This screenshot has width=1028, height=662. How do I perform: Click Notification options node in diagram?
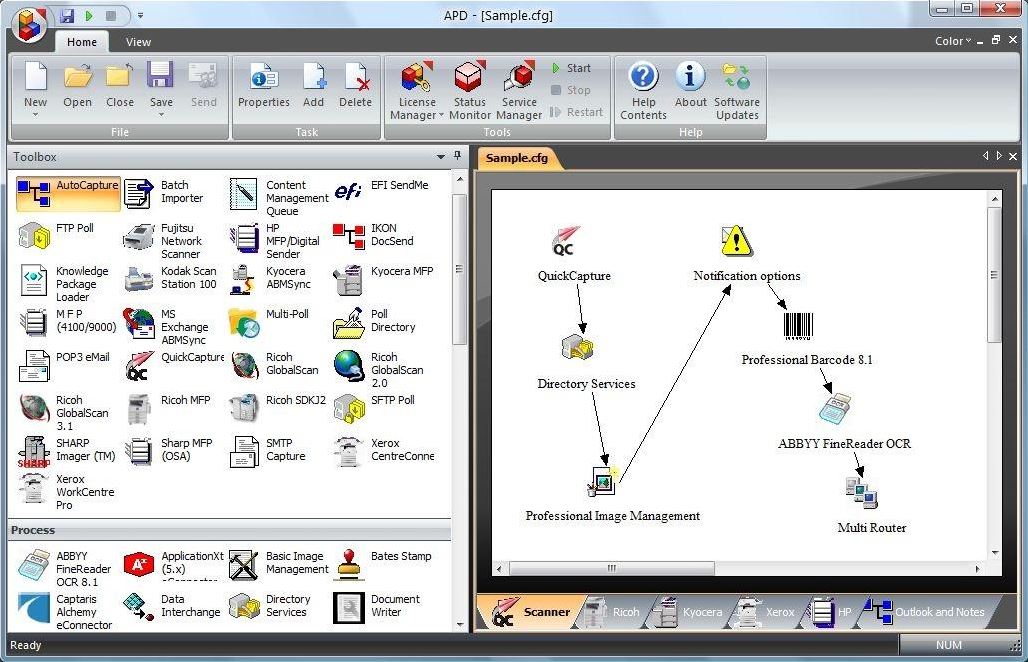click(736, 241)
